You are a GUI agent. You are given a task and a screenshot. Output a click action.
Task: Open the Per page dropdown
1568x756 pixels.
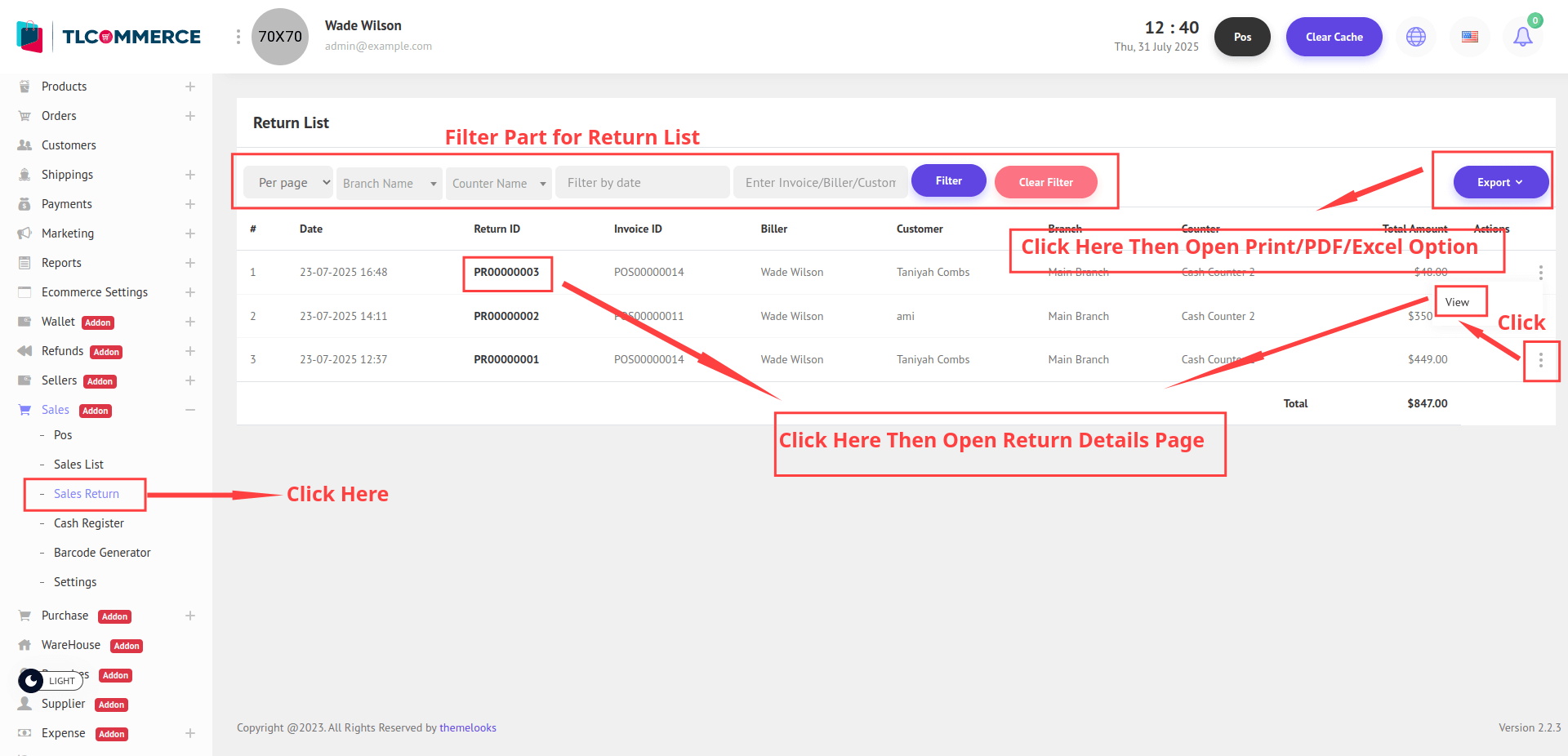click(x=288, y=183)
